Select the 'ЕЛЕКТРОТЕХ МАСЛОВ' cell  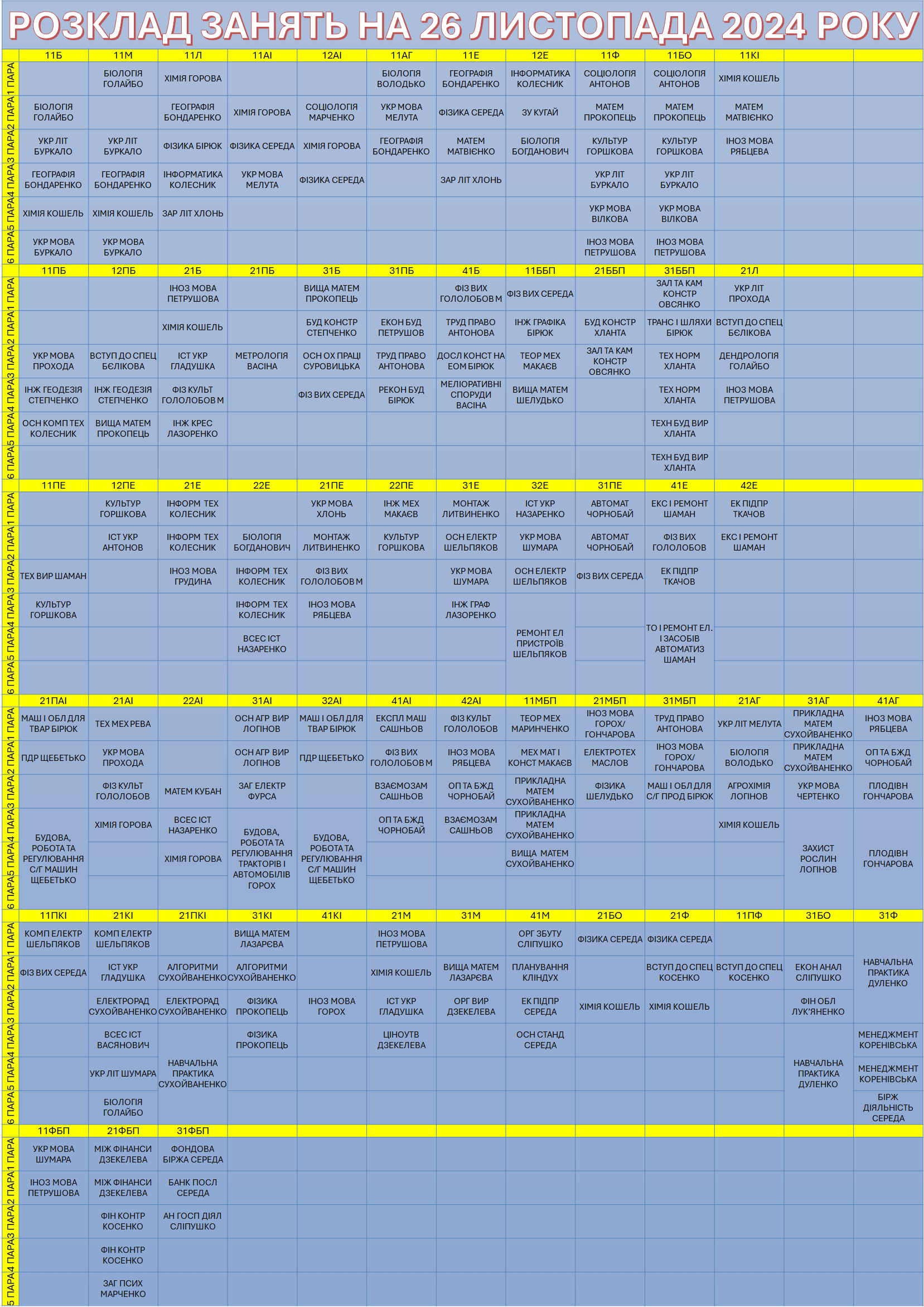[x=610, y=758]
